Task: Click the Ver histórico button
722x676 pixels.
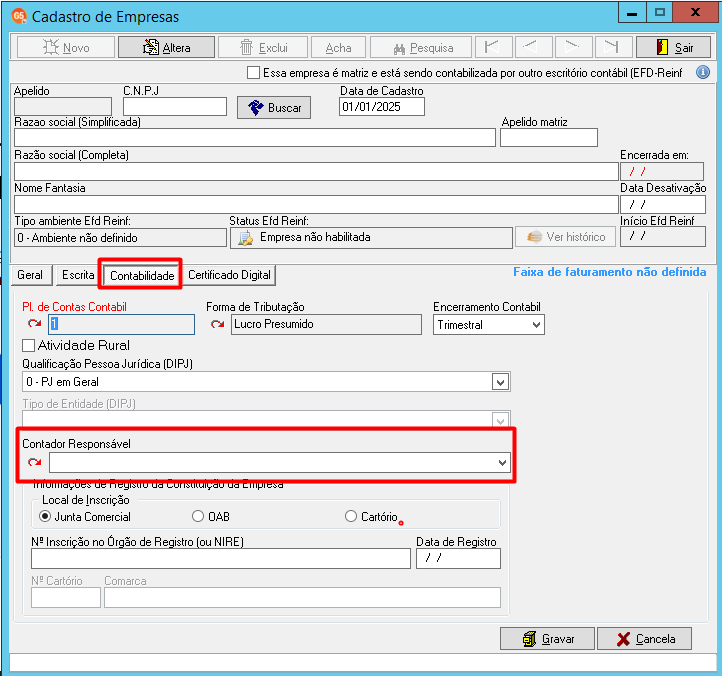Action: pyautogui.click(x=565, y=237)
